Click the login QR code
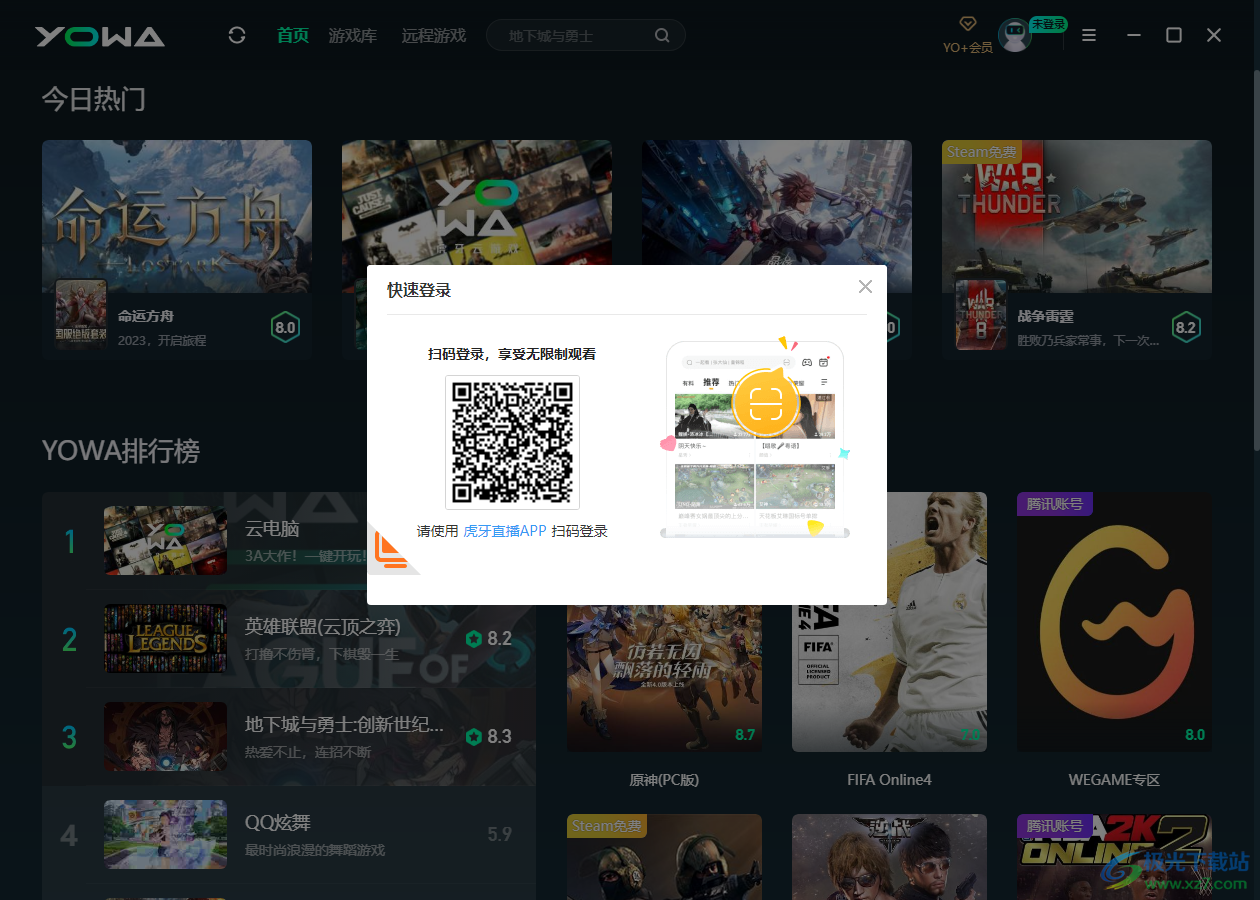1260x900 pixels. (x=512, y=442)
